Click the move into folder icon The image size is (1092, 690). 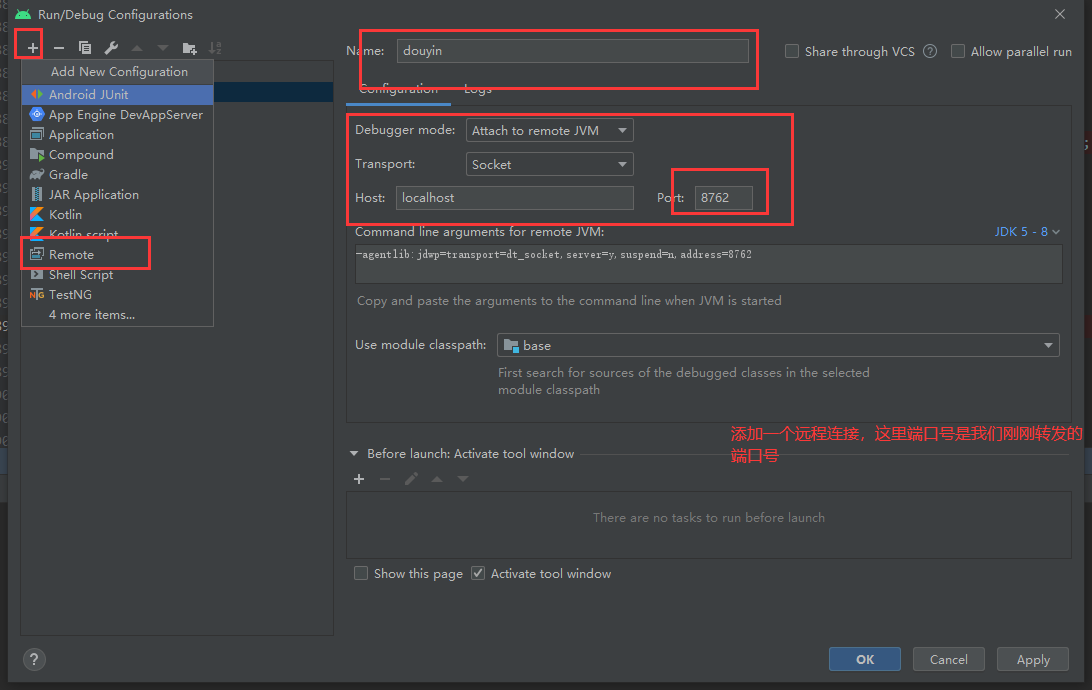pos(189,47)
